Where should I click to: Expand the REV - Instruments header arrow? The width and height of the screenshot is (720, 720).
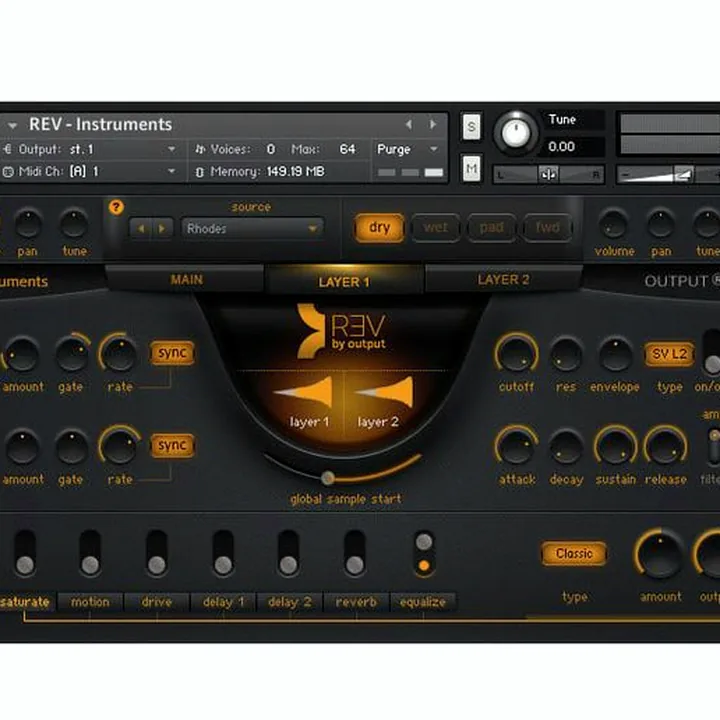[12, 125]
